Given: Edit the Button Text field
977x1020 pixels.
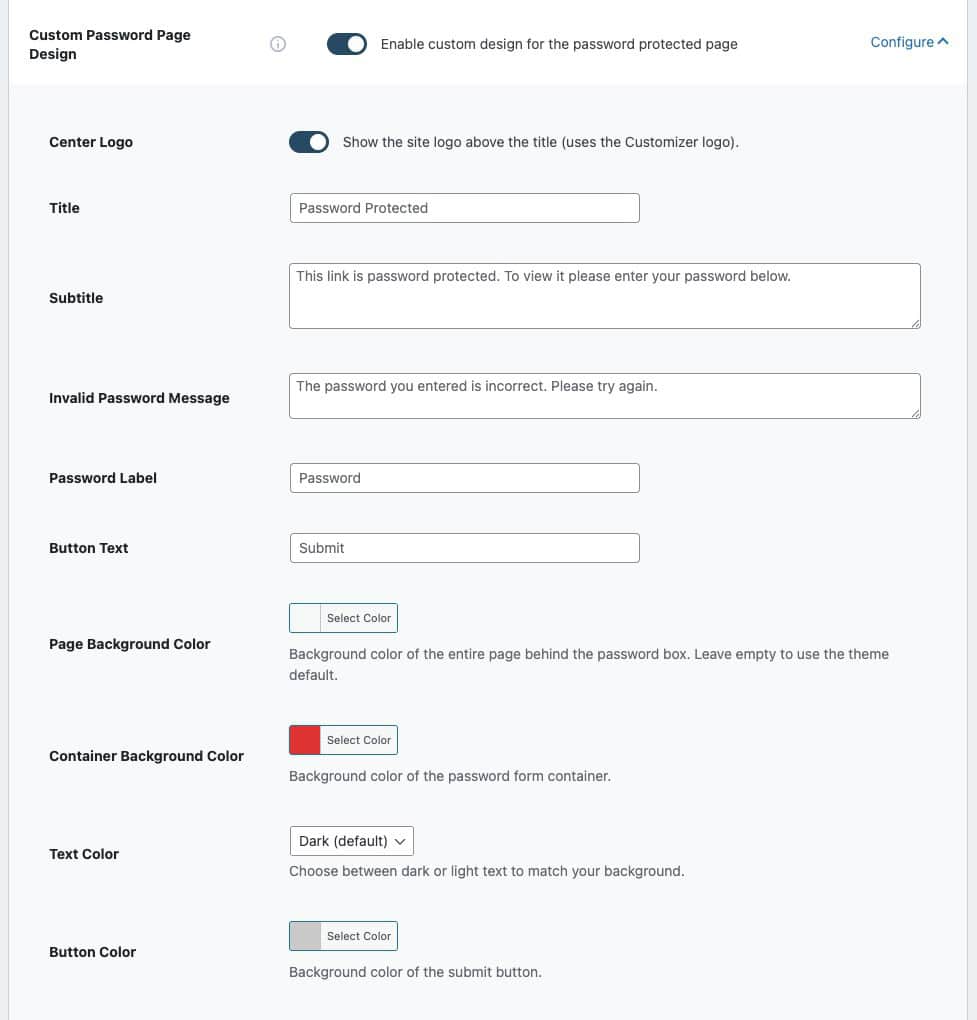Looking at the screenshot, I should [464, 548].
